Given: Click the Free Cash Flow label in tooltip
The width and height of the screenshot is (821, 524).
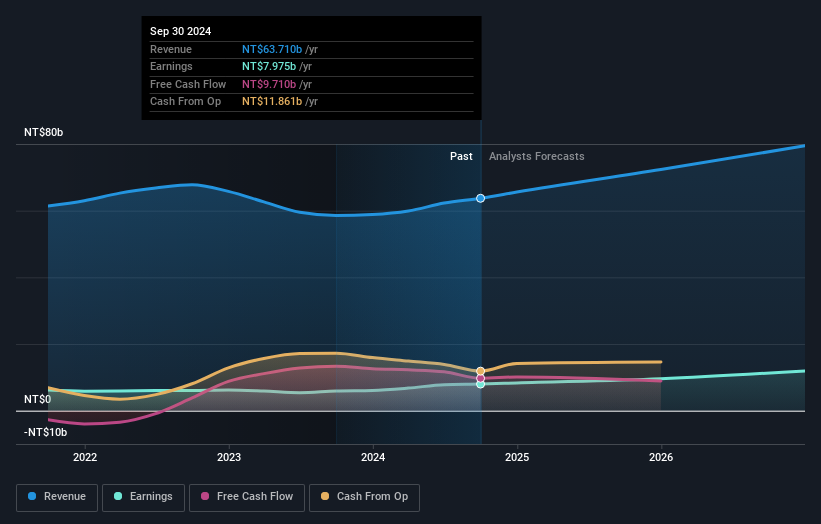Looking at the screenshot, I should click(188, 84).
